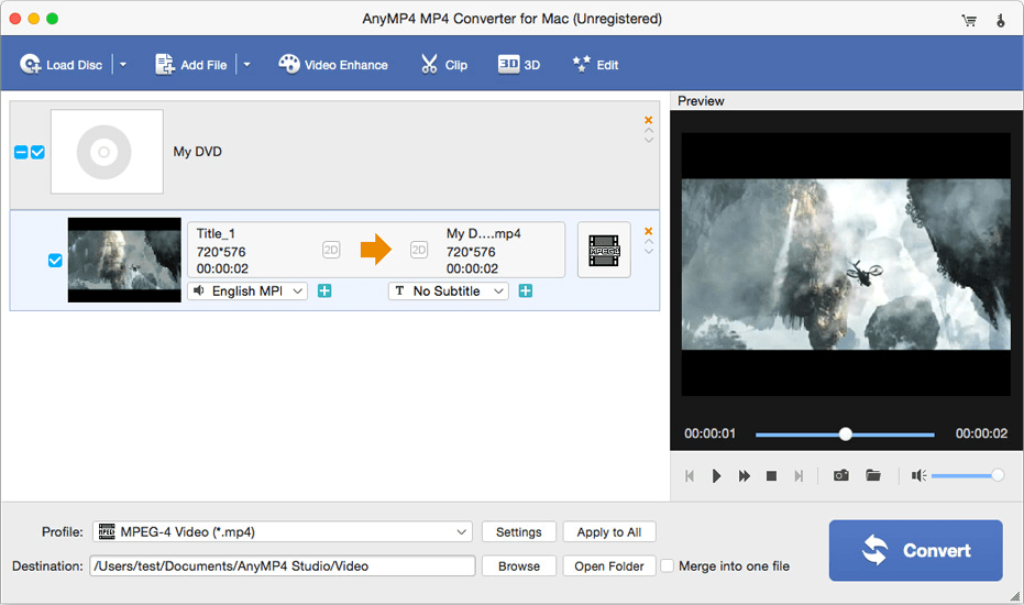Move My DVD up with arrow

(x=648, y=130)
